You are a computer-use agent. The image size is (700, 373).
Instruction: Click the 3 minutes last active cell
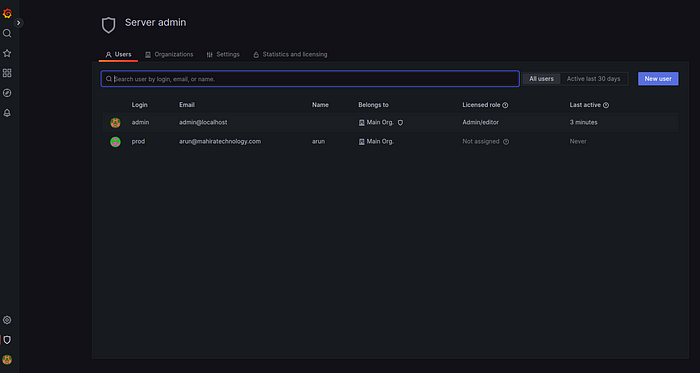point(583,122)
